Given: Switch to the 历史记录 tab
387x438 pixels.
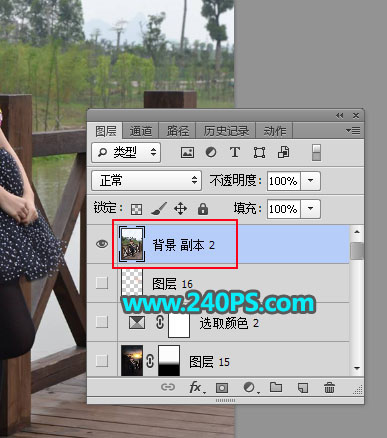Looking at the screenshot, I should click(226, 131).
